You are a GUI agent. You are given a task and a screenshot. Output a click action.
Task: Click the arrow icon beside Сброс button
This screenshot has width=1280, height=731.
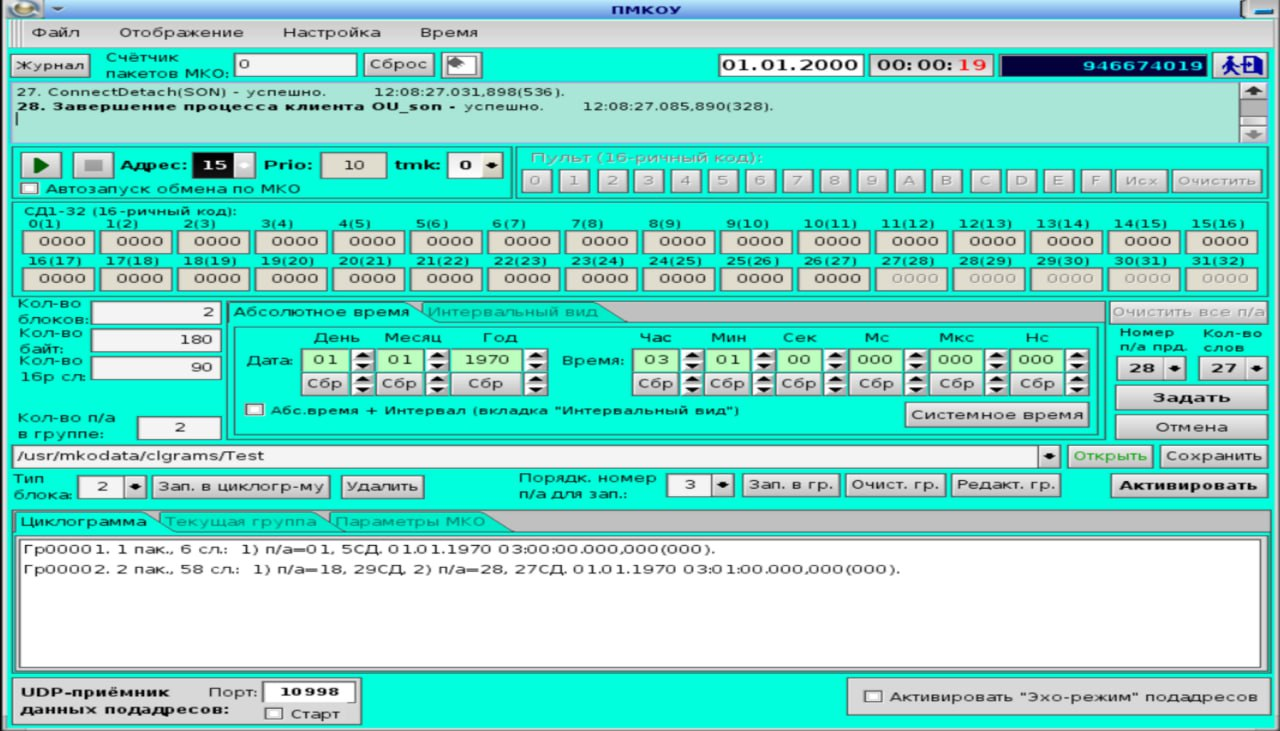pyautogui.click(x=460, y=65)
